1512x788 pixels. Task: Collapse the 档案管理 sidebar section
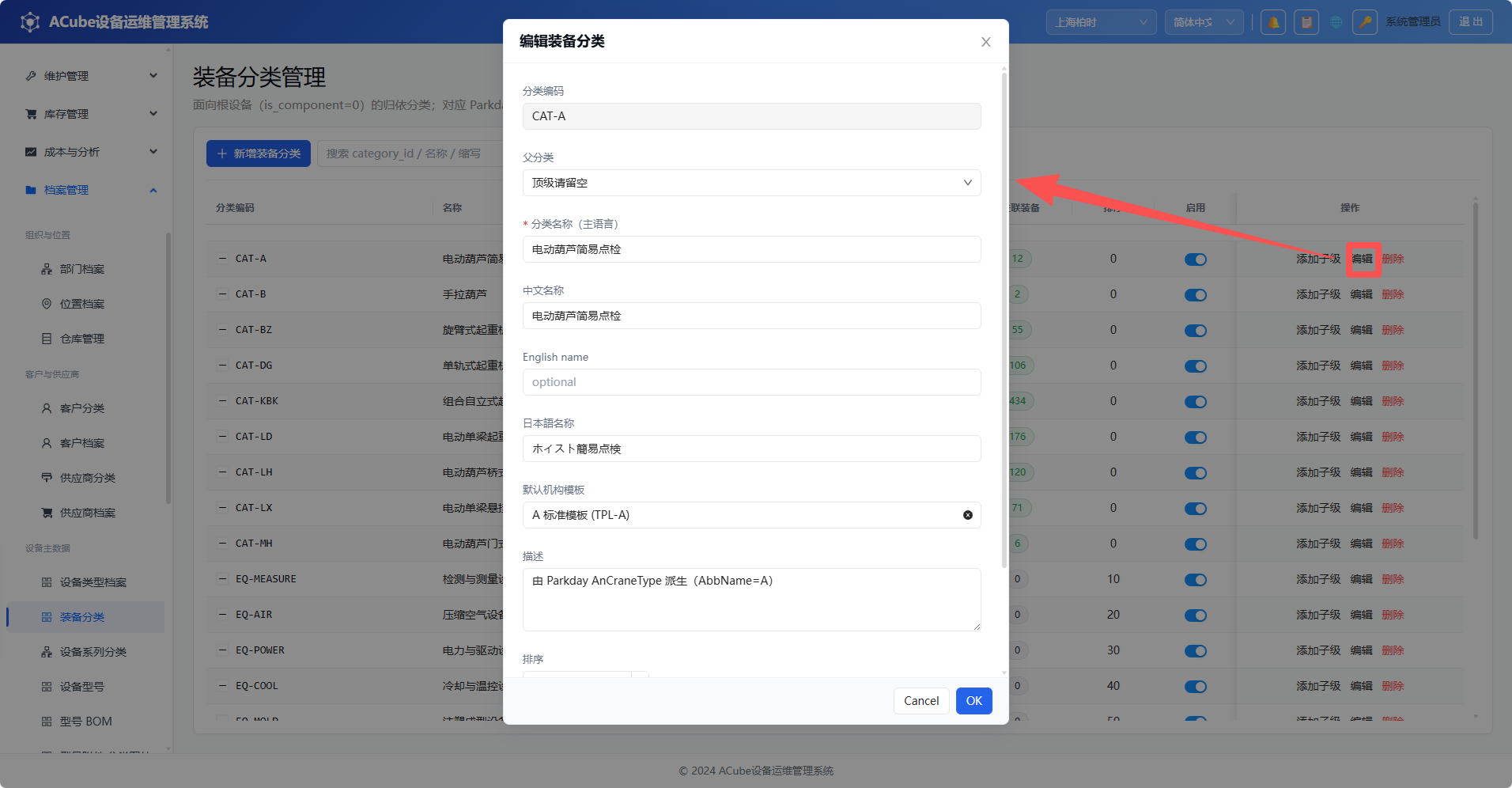point(153,190)
